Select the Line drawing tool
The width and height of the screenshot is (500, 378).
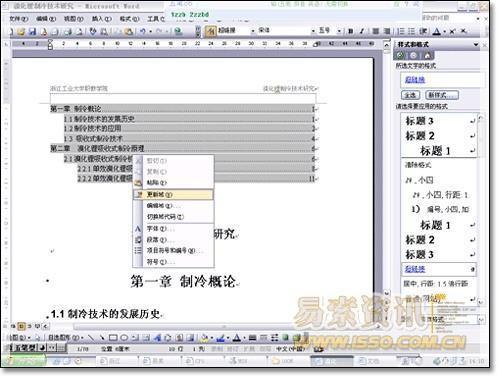[x=91, y=338]
